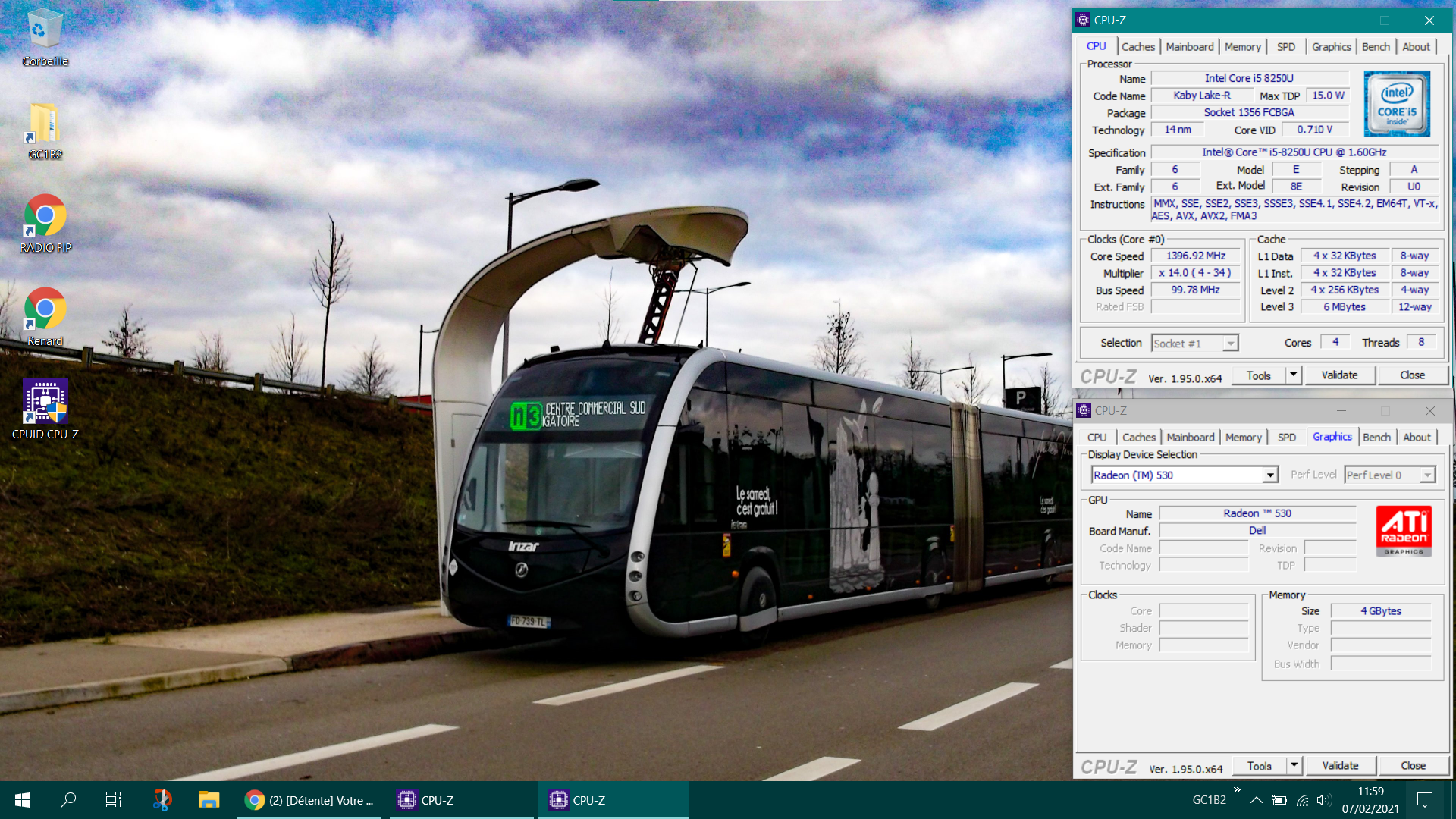This screenshot has height=819, width=1456.
Task: Open the Memory tab in the lower CPU-Z window
Action: tap(1243, 438)
